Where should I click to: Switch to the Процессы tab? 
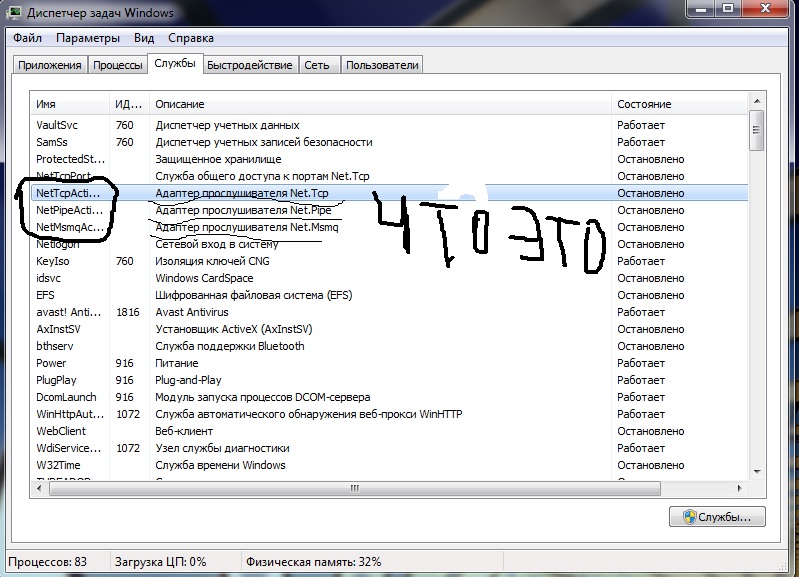point(118,65)
